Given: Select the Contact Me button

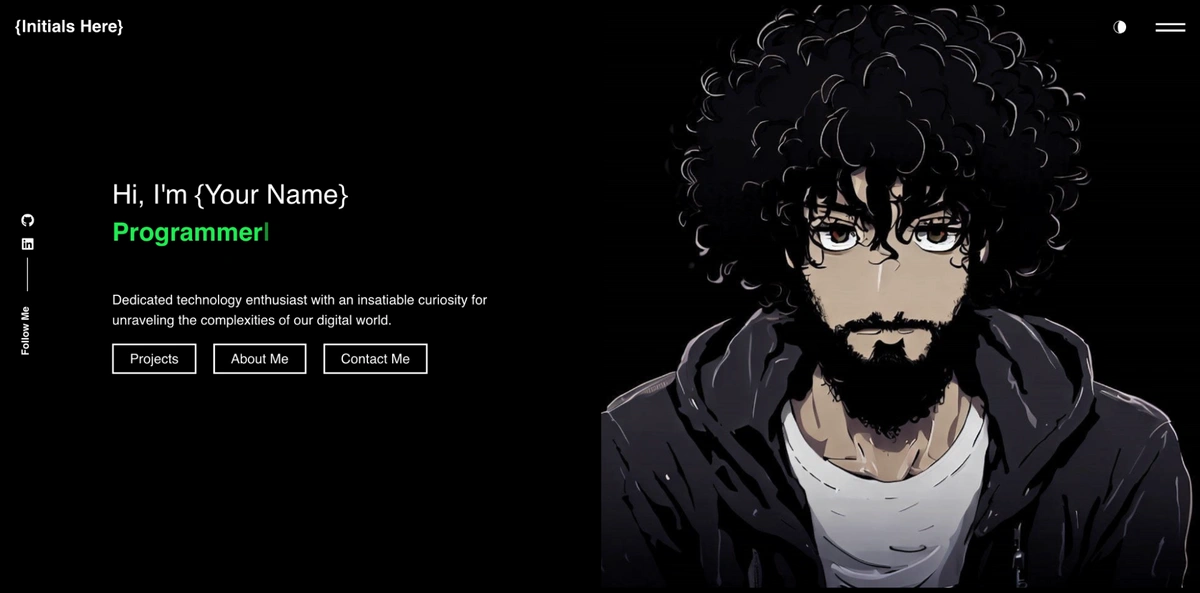Looking at the screenshot, I should click(375, 359).
